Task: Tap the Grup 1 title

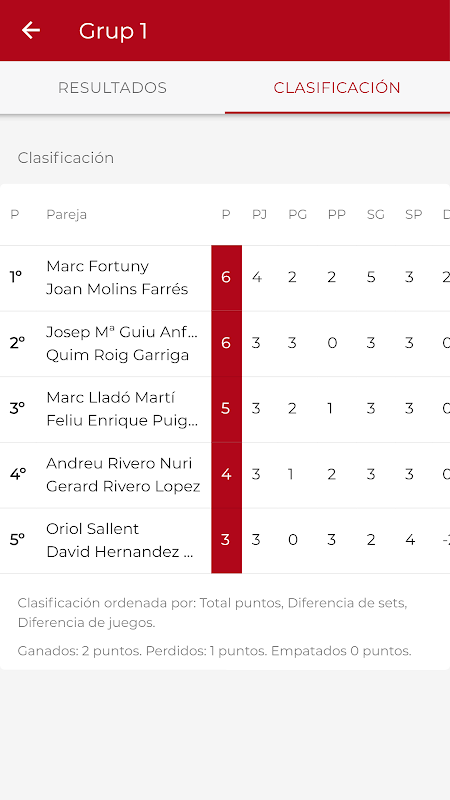Action: (113, 31)
